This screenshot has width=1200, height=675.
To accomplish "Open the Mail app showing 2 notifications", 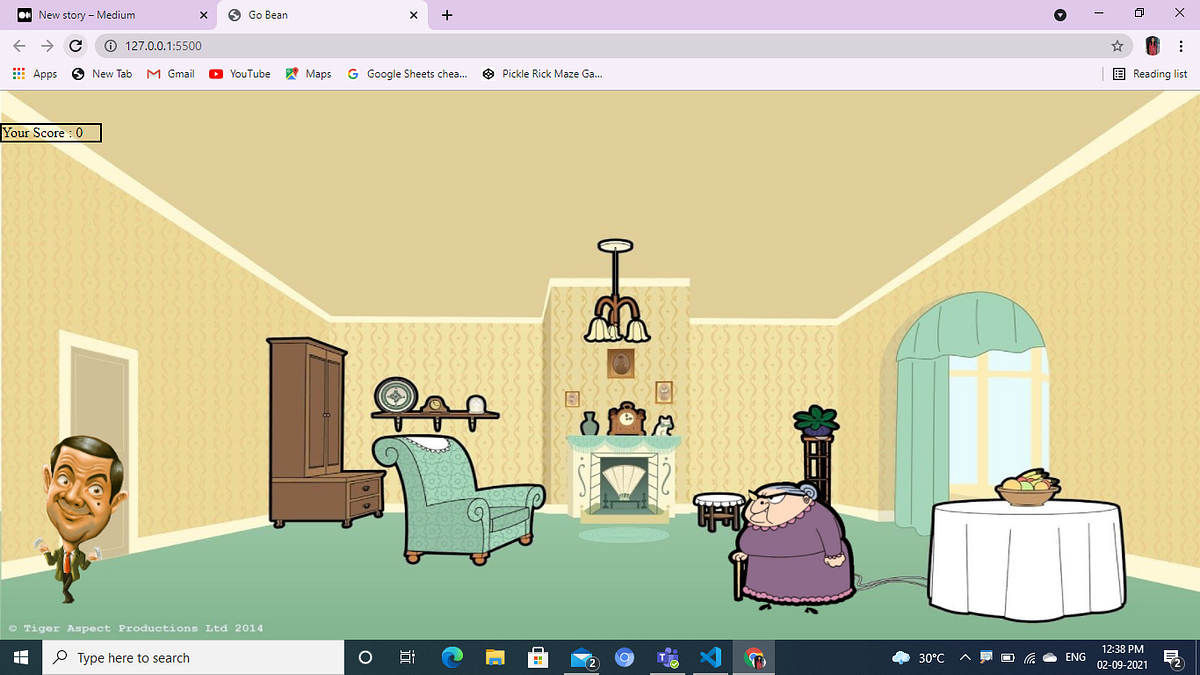I will 581,657.
